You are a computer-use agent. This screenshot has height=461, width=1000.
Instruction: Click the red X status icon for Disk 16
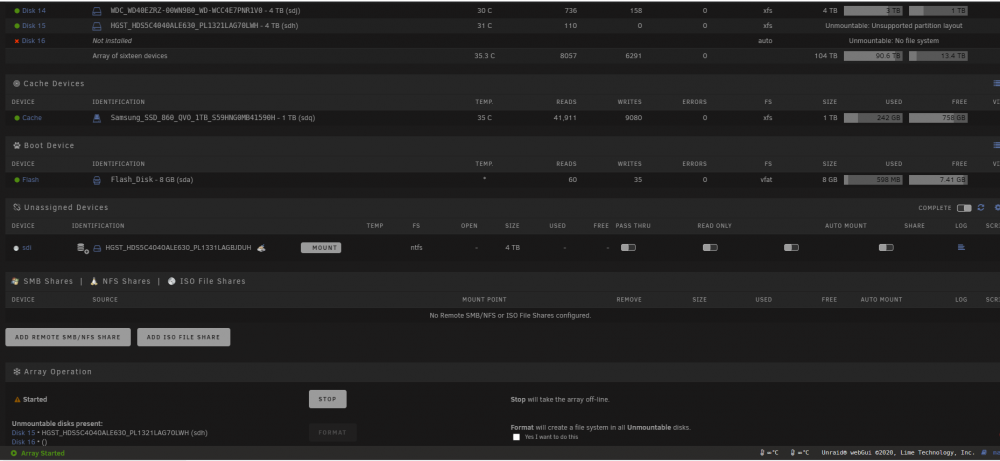(x=17, y=41)
